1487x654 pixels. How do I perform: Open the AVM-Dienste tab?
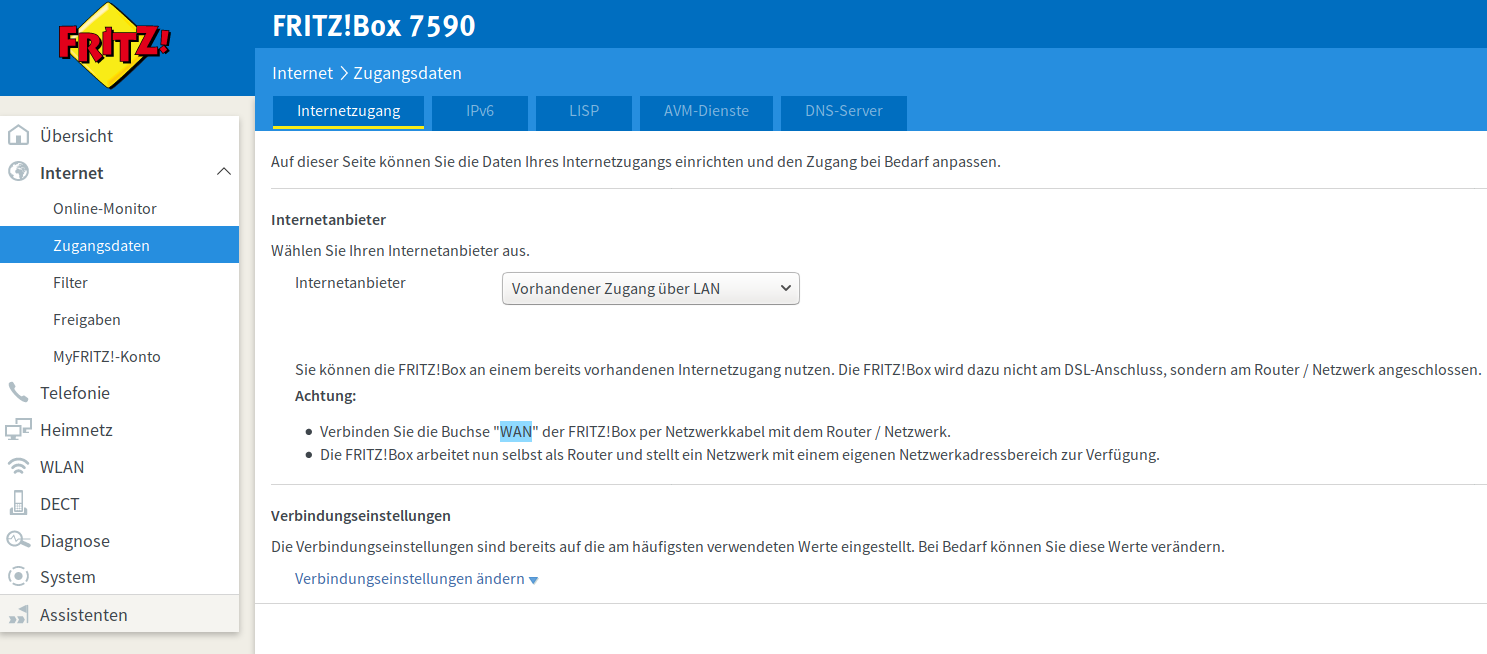tap(706, 112)
